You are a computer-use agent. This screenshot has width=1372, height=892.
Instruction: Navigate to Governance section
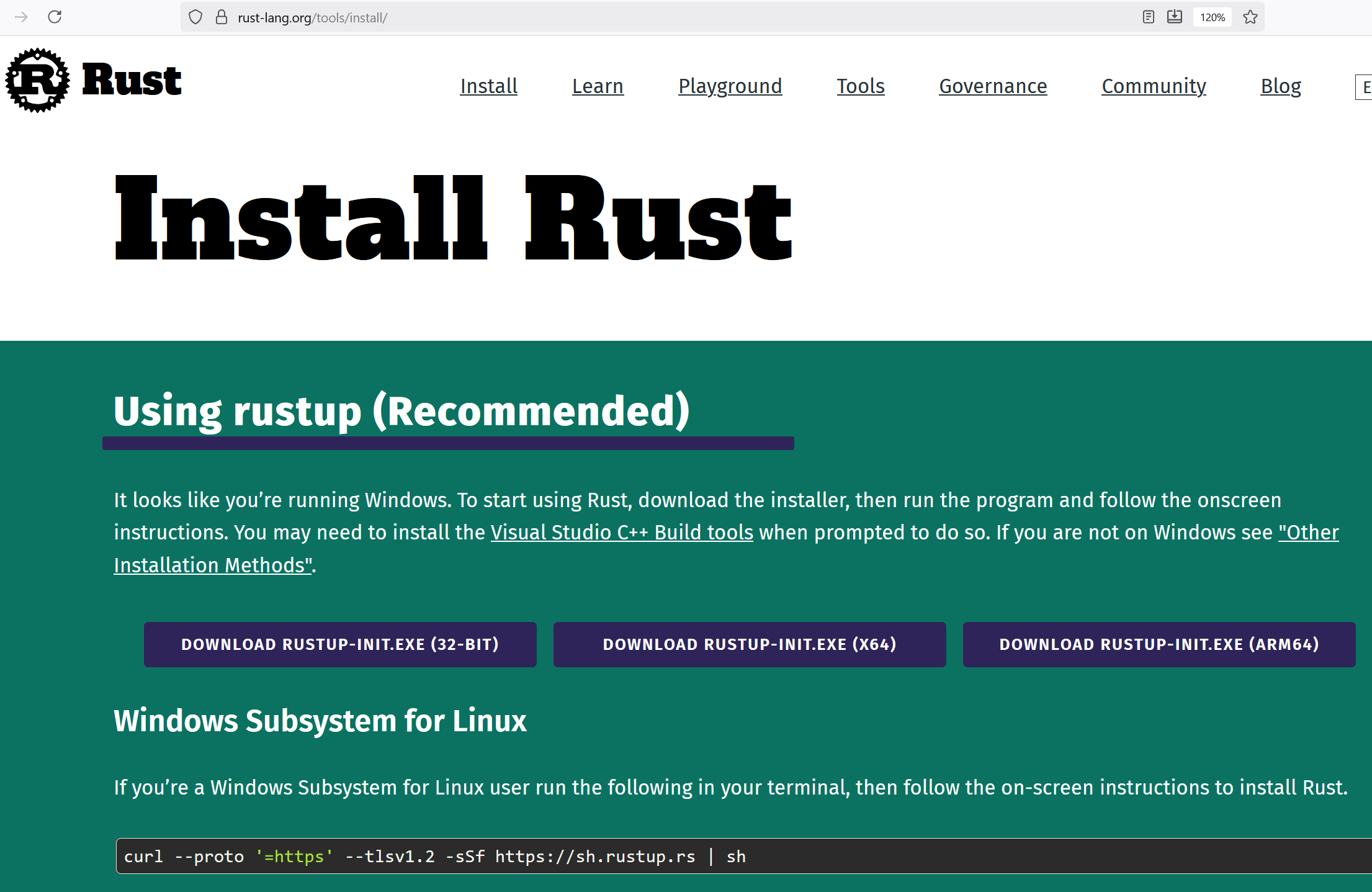click(x=993, y=86)
